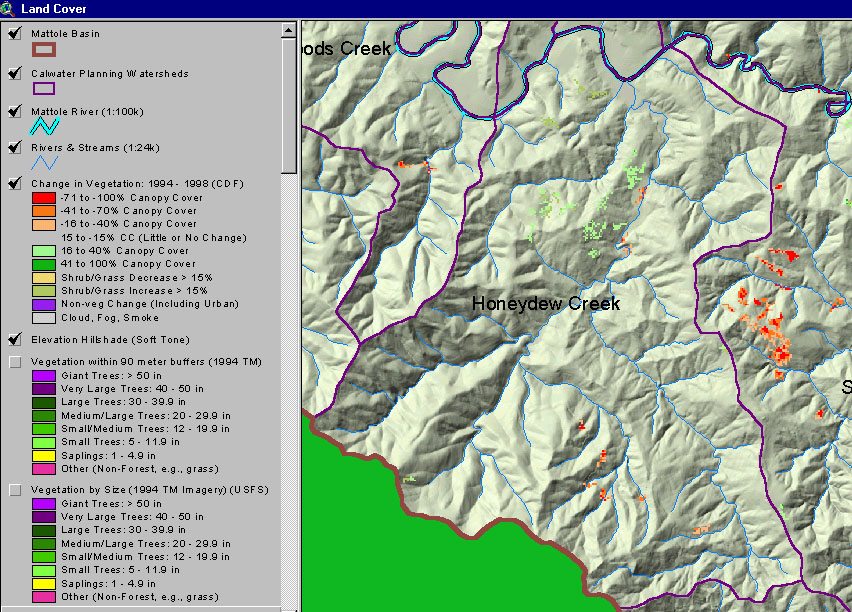Click the Vegetation by Size (1994 TM Imagery) title
Image resolution: width=852 pixels, height=612 pixels.
(149, 490)
